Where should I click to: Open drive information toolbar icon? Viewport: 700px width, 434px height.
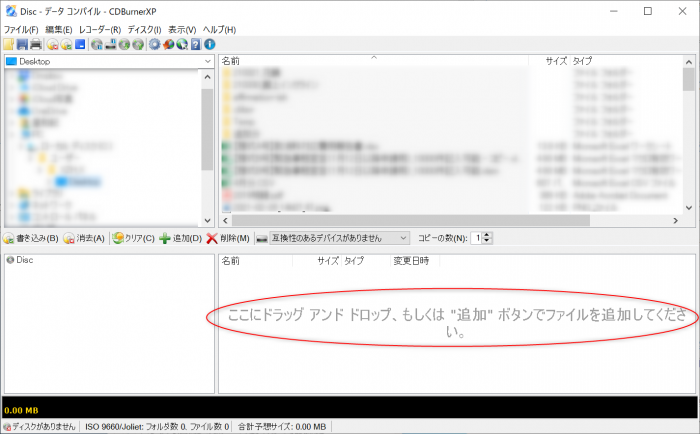coord(110,44)
